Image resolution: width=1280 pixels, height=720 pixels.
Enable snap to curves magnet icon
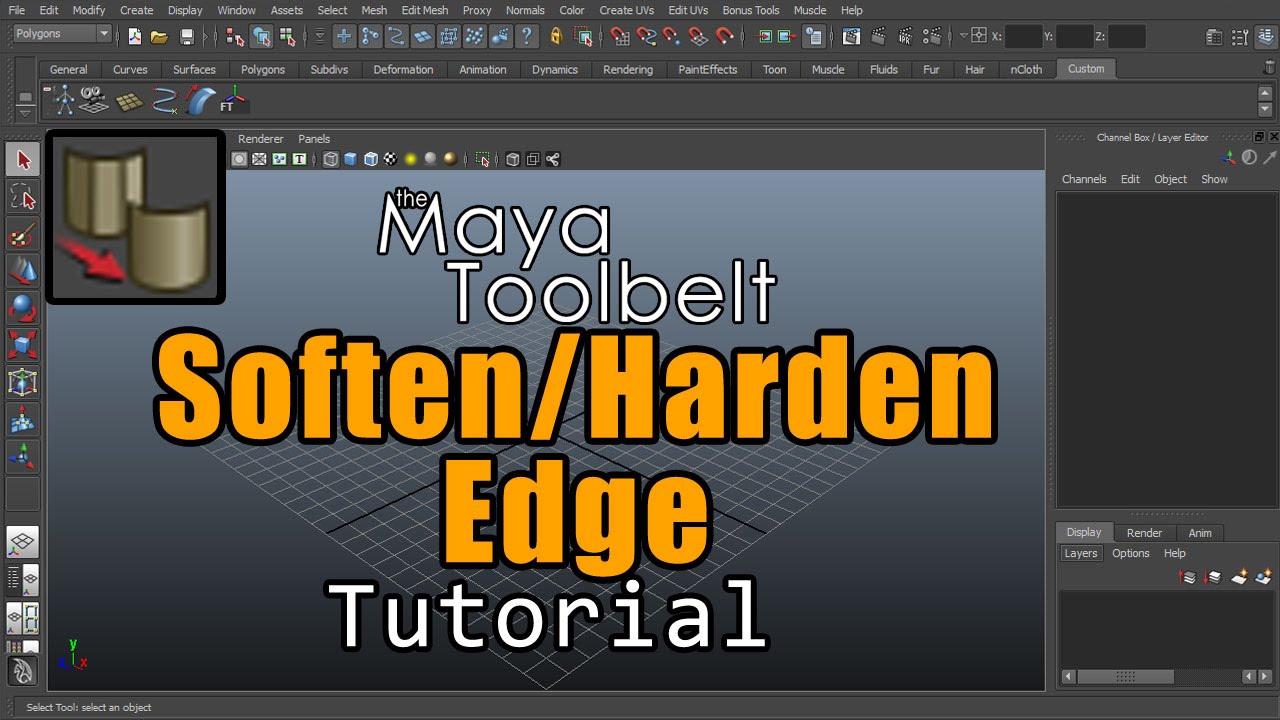(646, 37)
